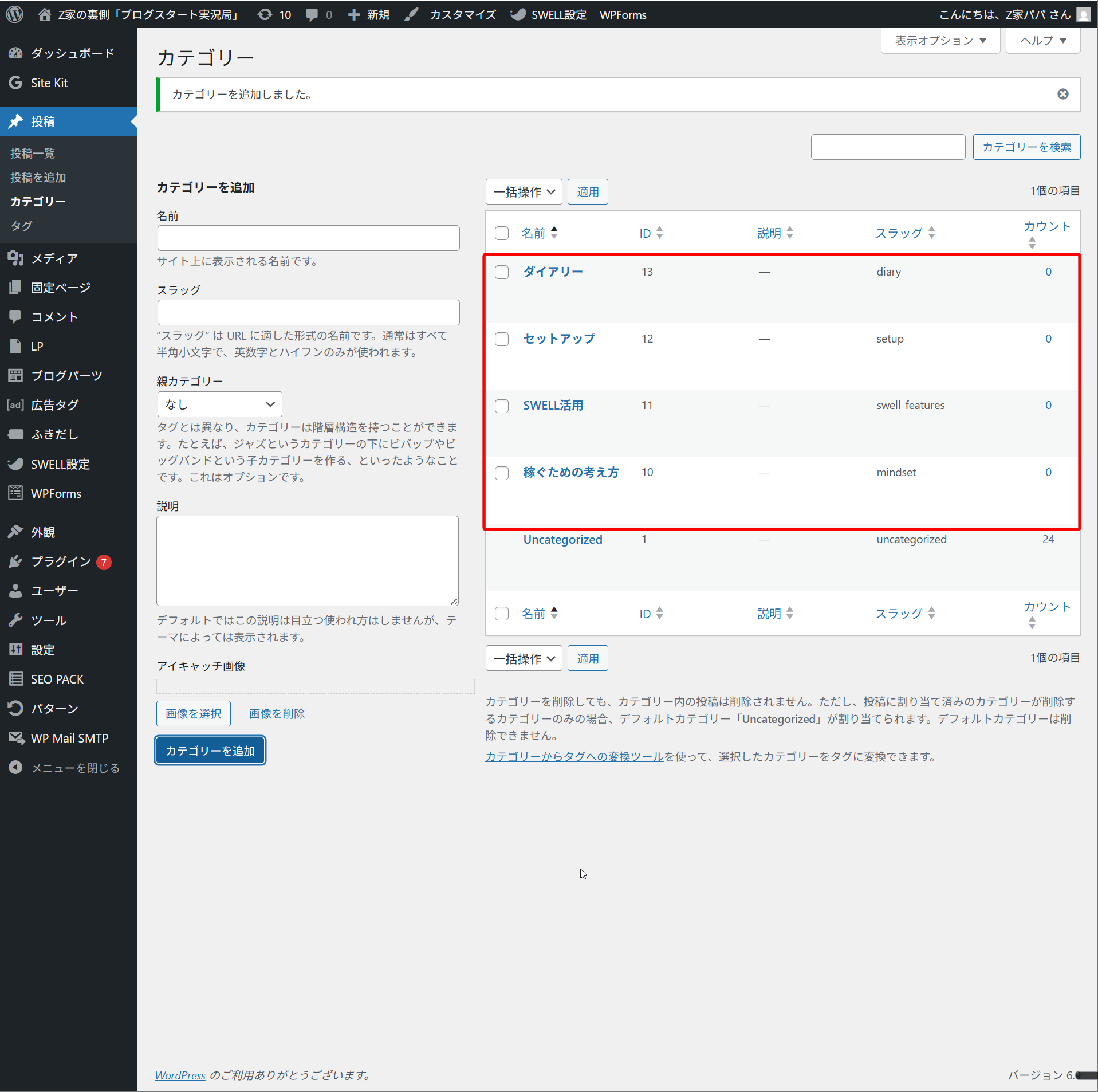Open the 親カテゴリー dropdown
The width and height of the screenshot is (1098, 1092).
[219, 404]
